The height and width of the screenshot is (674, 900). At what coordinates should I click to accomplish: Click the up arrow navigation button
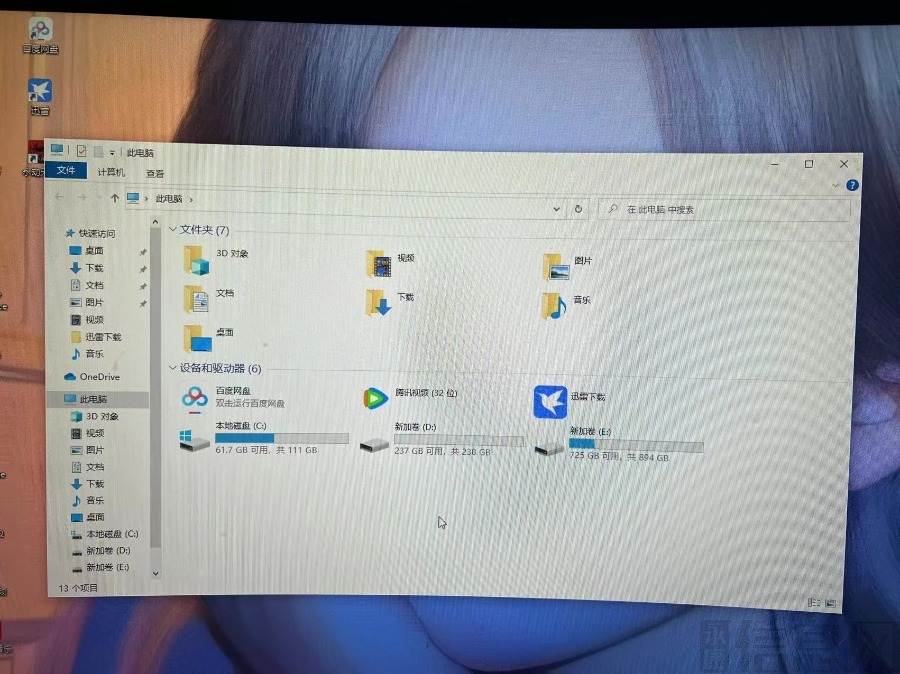coord(115,198)
